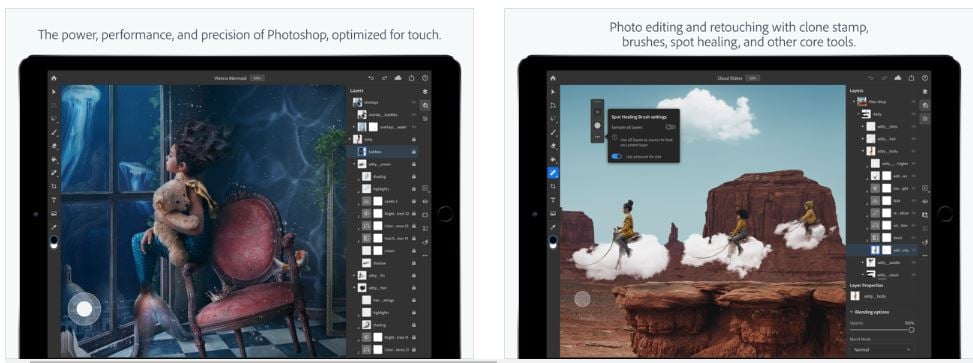
Task: Adjust the Opacity slider handle
Action: pyautogui.click(x=911, y=330)
